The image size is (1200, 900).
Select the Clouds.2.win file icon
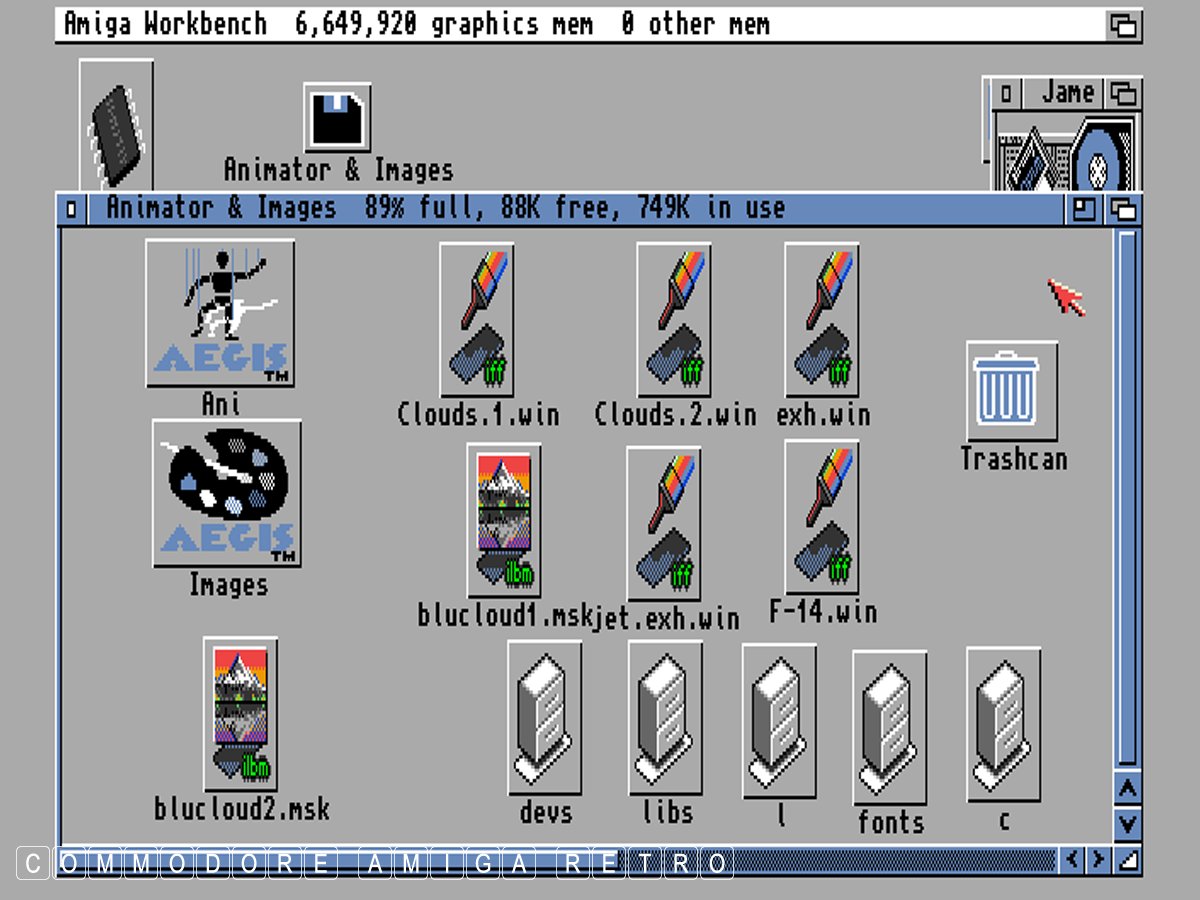pos(674,320)
